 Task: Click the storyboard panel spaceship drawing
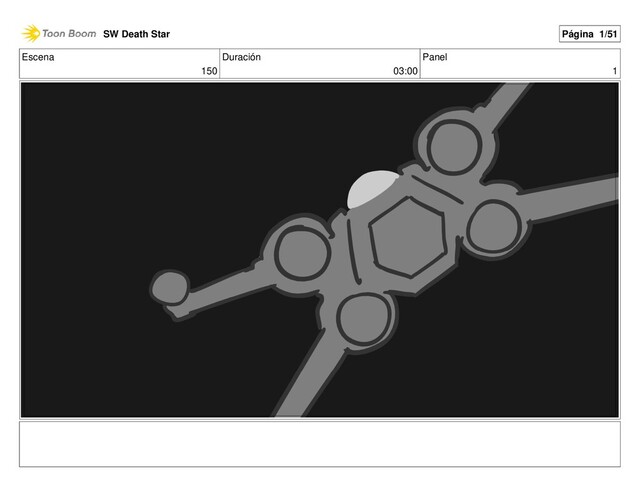tap(320, 250)
